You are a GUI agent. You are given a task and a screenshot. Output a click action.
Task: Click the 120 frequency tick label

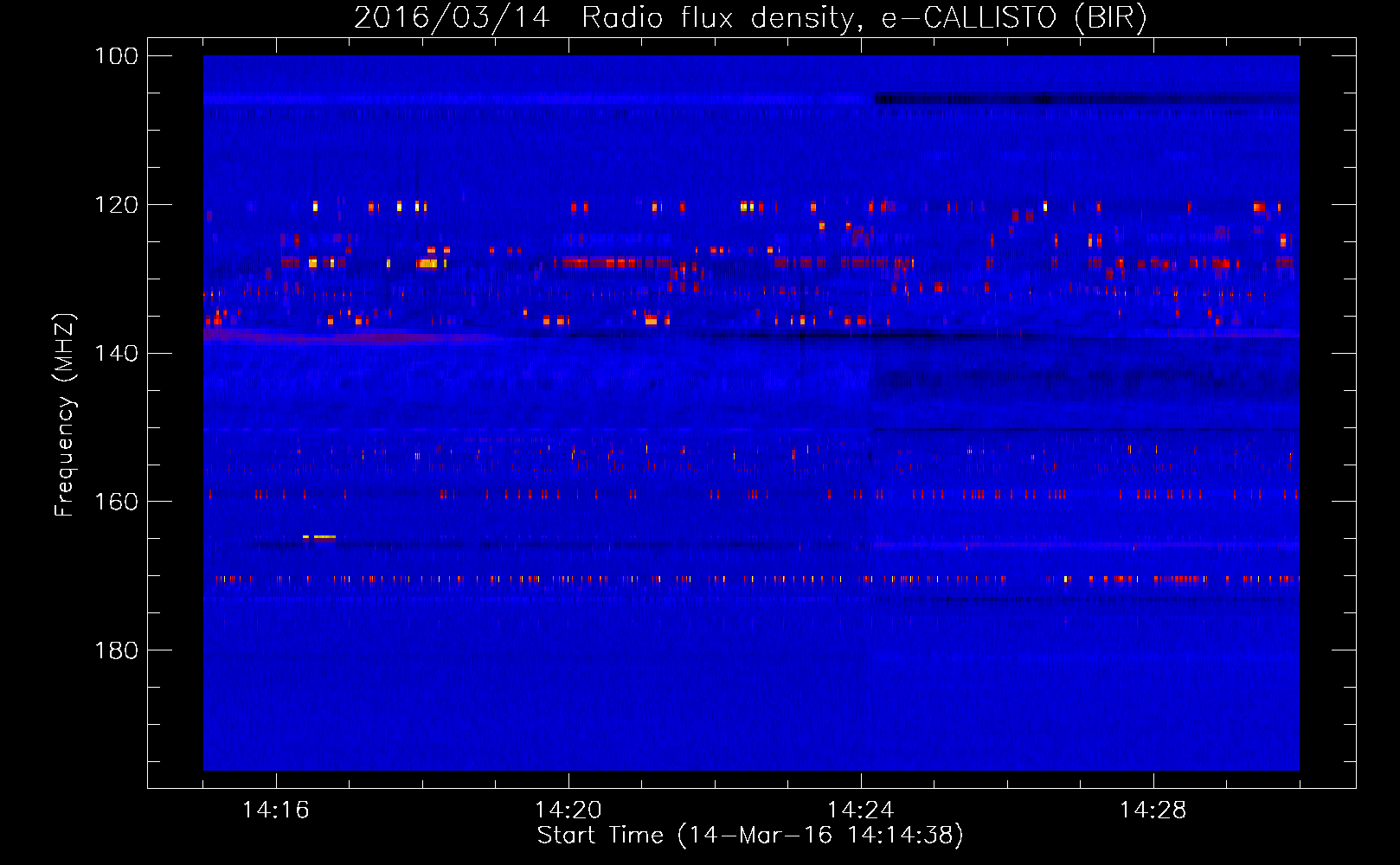click(116, 205)
